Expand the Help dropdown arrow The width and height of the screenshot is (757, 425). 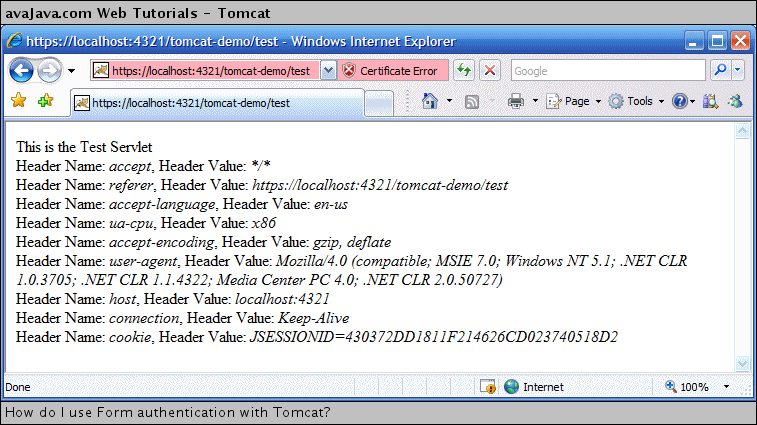[x=692, y=101]
